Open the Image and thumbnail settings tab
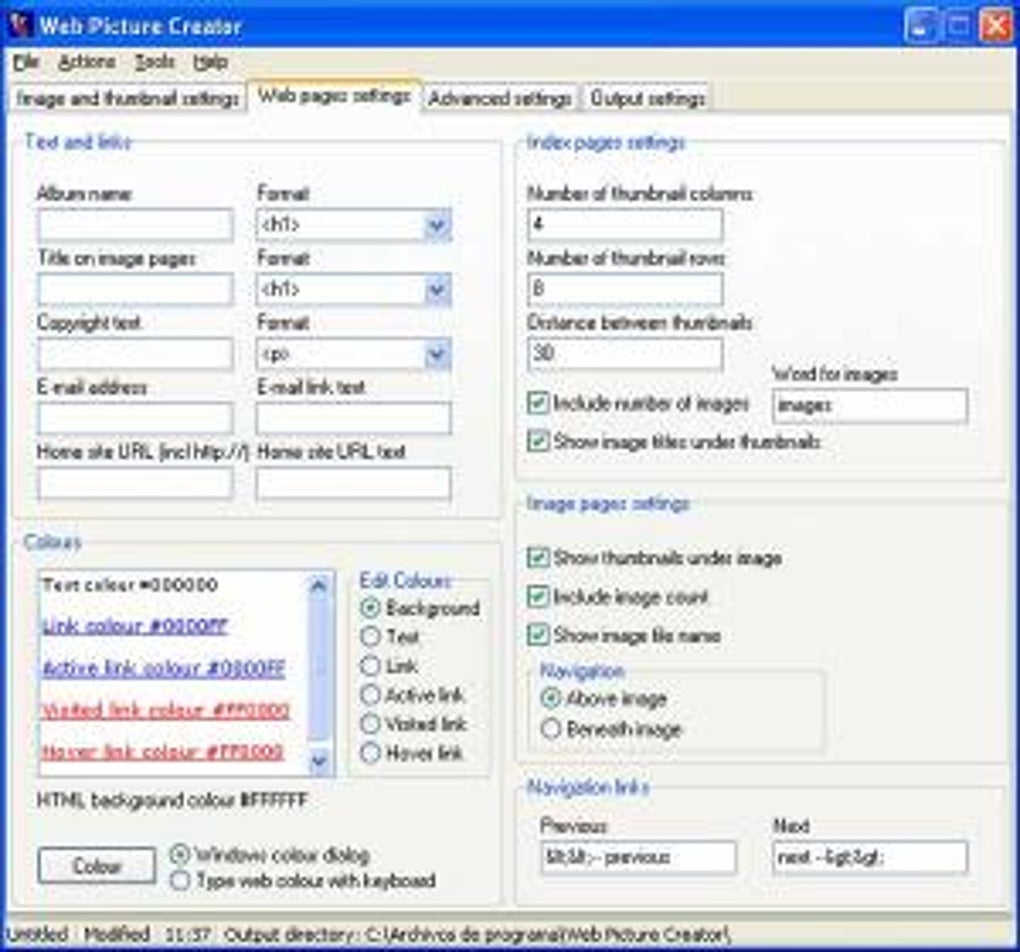This screenshot has height=952, width=1020. click(x=126, y=97)
